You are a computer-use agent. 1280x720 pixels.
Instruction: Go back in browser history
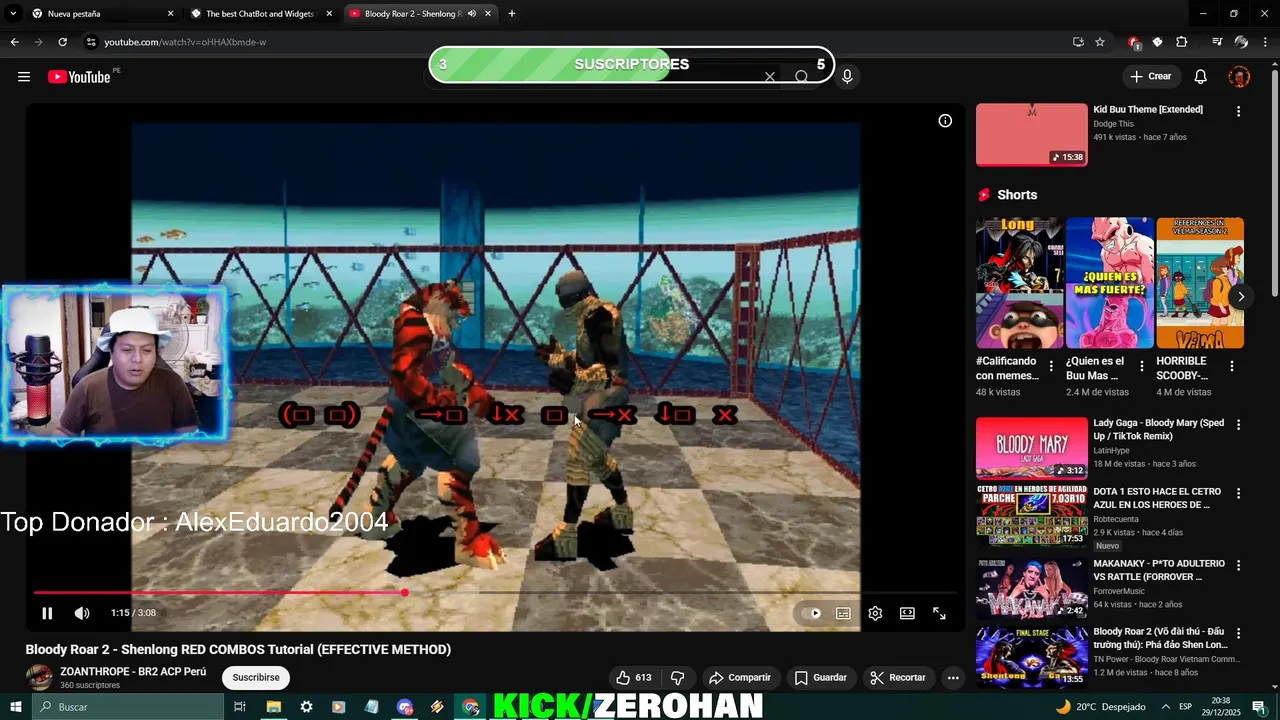coord(14,42)
